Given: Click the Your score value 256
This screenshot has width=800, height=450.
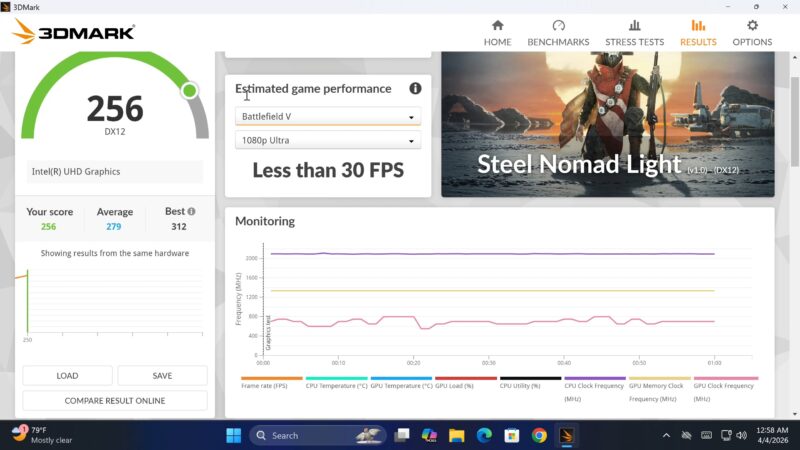Looking at the screenshot, I should pos(48,227).
